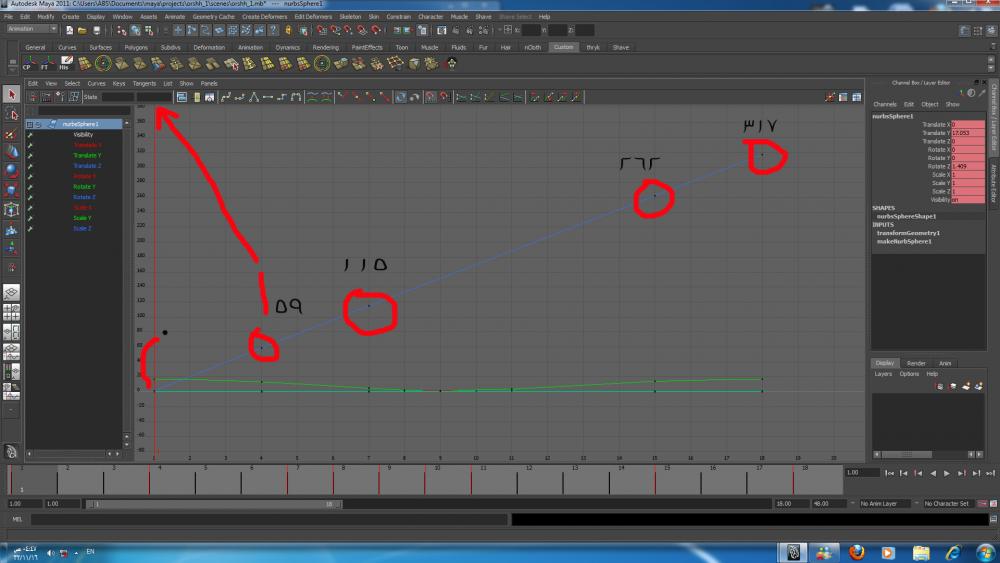Click the CP shelf icon

pyautogui.click(x=29, y=63)
